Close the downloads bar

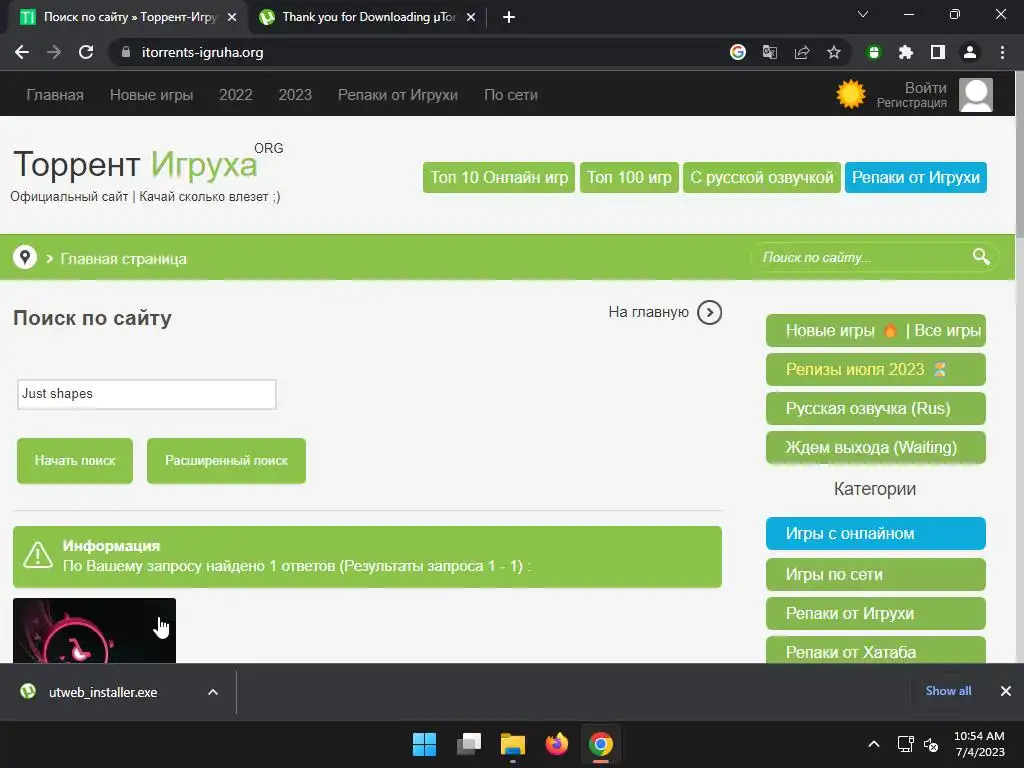pyautogui.click(x=1006, y=691)
